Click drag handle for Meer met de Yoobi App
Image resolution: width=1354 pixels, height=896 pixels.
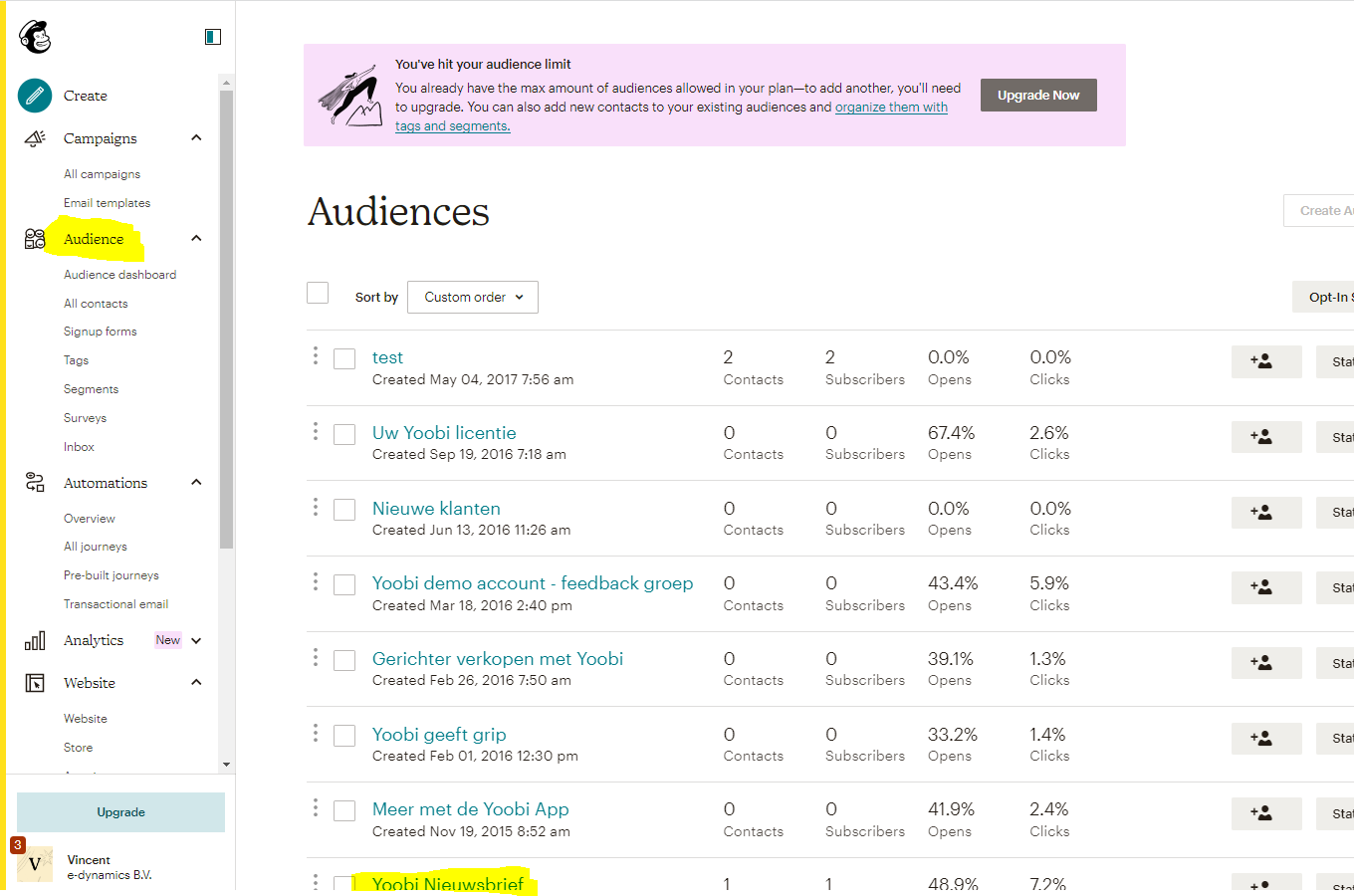click(316, 807)
